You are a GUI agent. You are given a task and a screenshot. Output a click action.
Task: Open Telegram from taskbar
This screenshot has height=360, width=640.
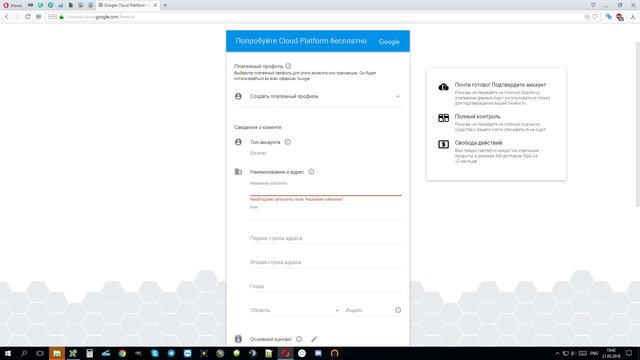click(x=171, y=353)
